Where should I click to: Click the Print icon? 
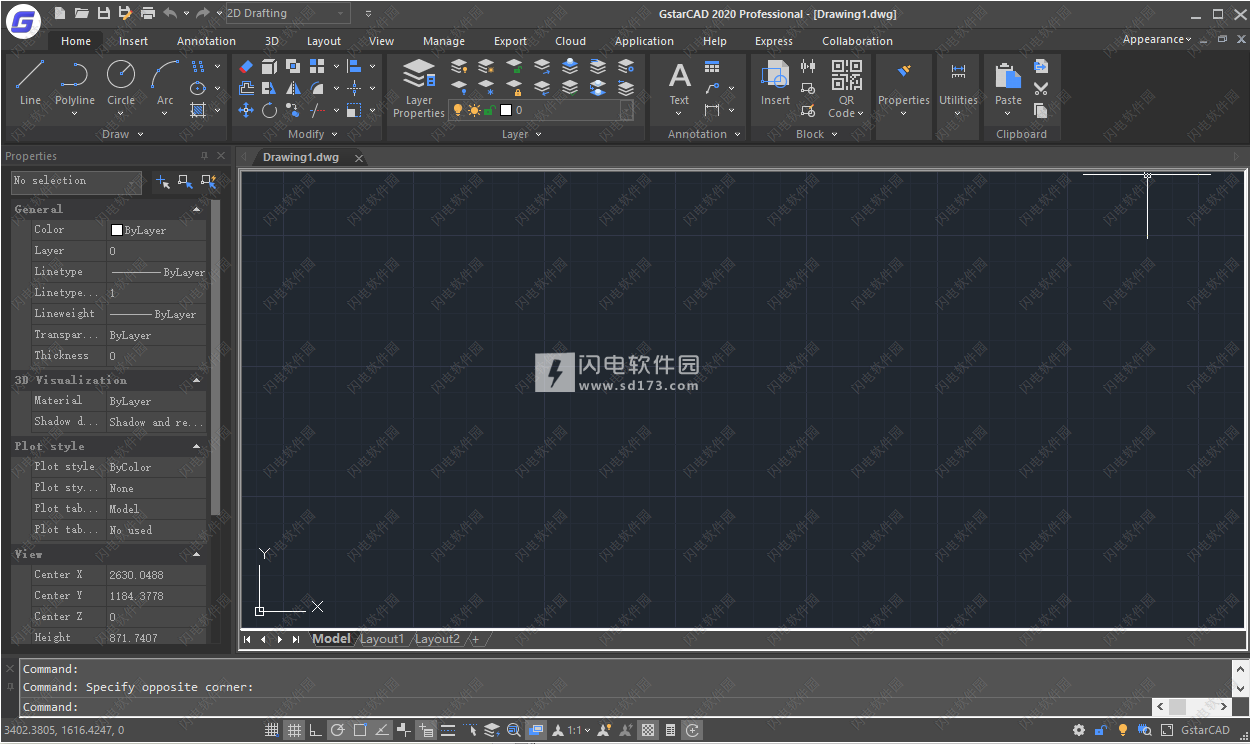(148, 13)
